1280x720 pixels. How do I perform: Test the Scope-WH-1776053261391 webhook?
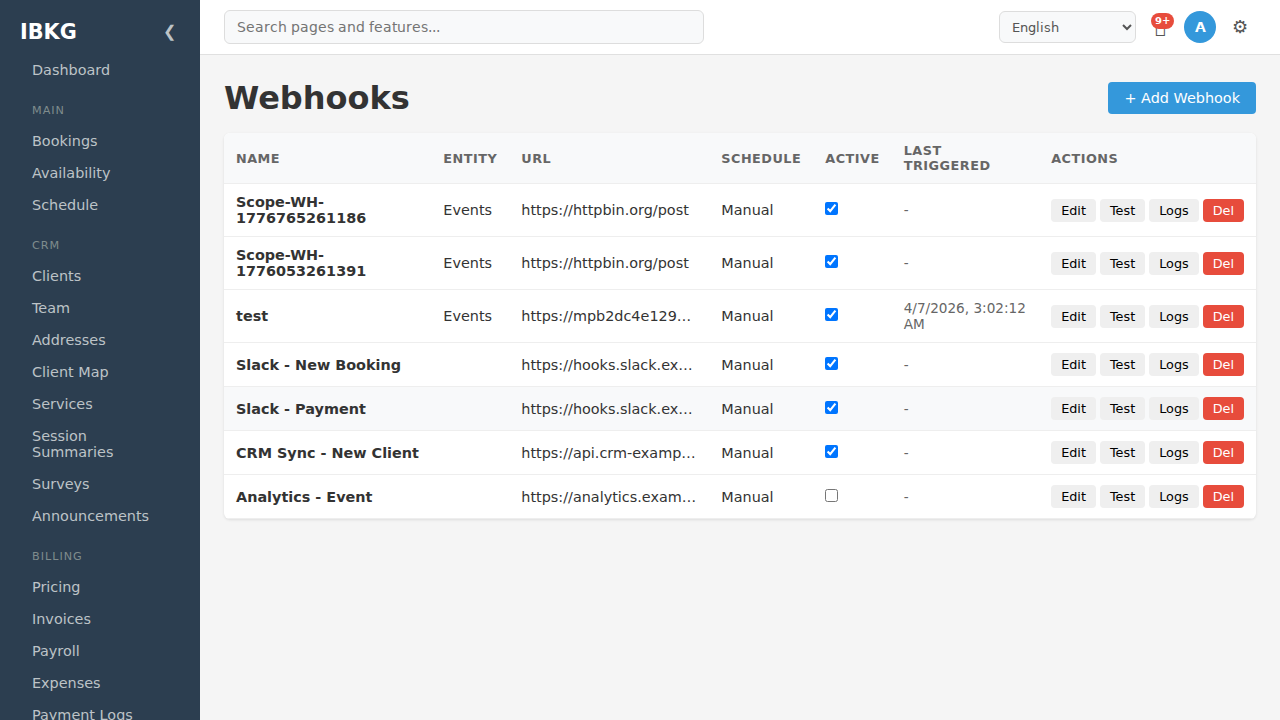coord(1122,263)
